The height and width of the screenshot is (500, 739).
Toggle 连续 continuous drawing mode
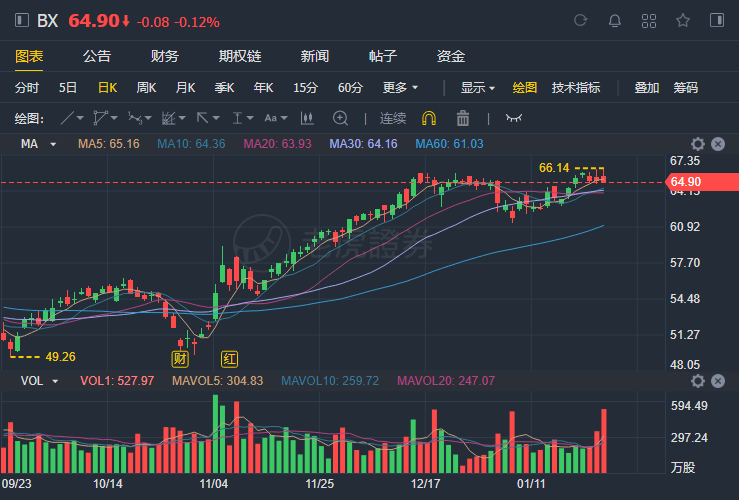pyautogui.click(x=393, y=118)
